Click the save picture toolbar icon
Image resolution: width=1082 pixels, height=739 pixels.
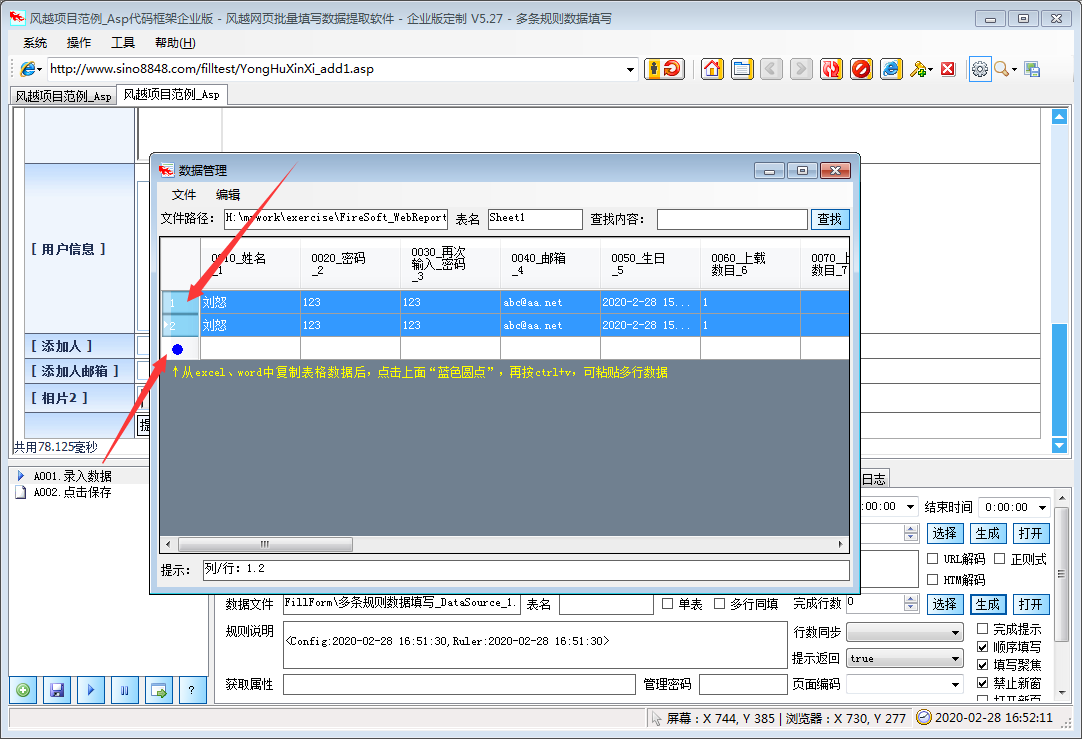(1032, 69)
